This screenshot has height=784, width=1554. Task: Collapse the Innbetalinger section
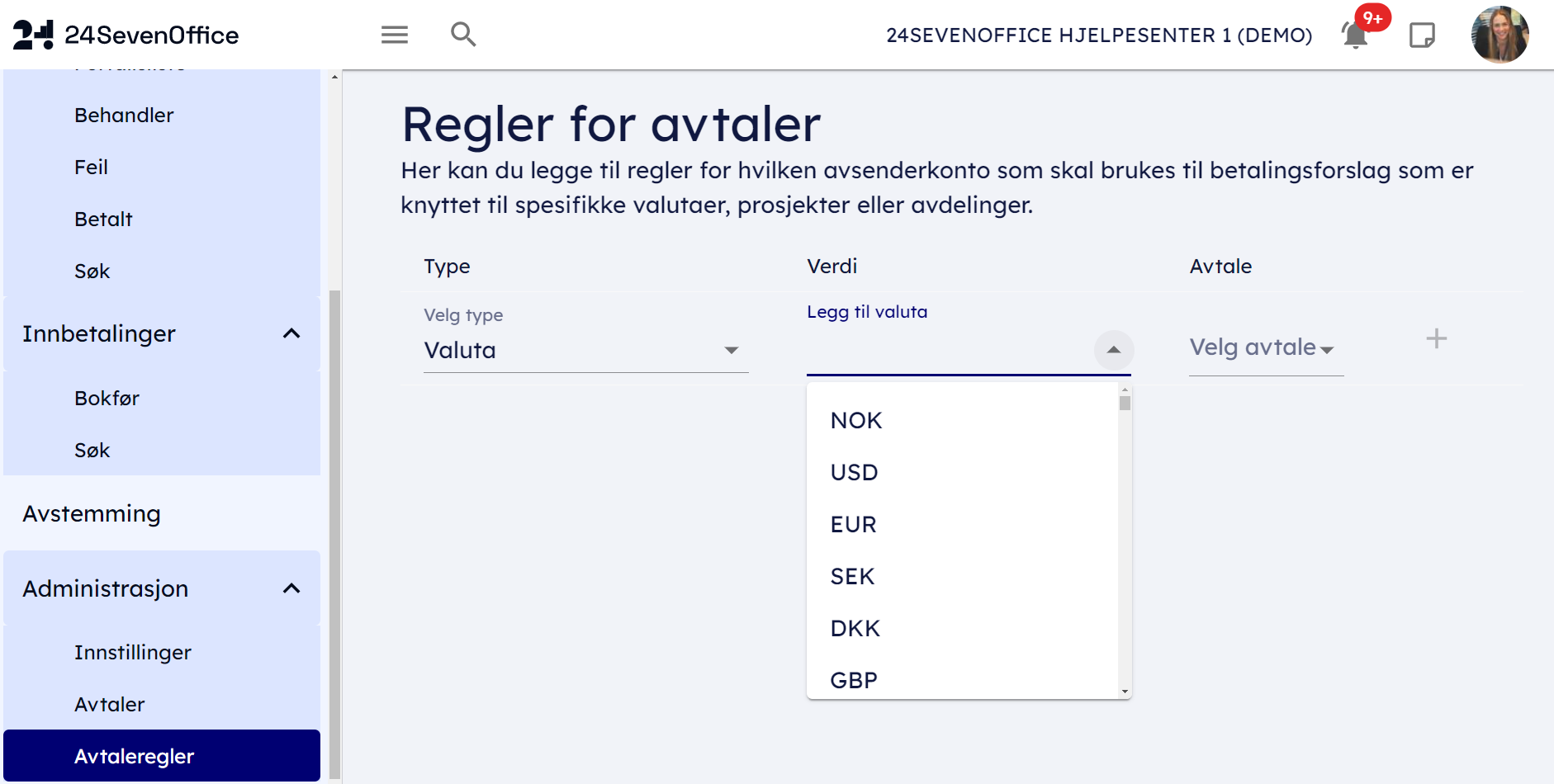coord(291,333)
